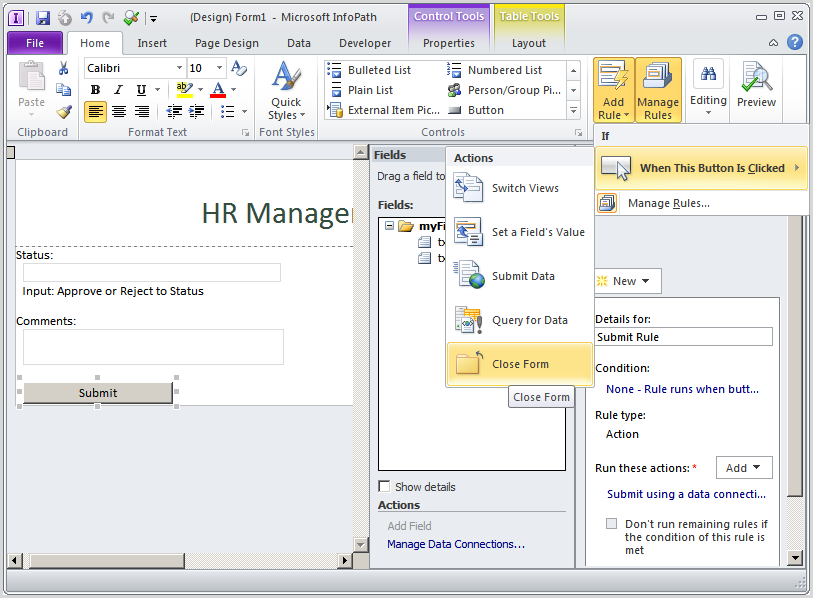Choose Query for Data action

[519, 321]
